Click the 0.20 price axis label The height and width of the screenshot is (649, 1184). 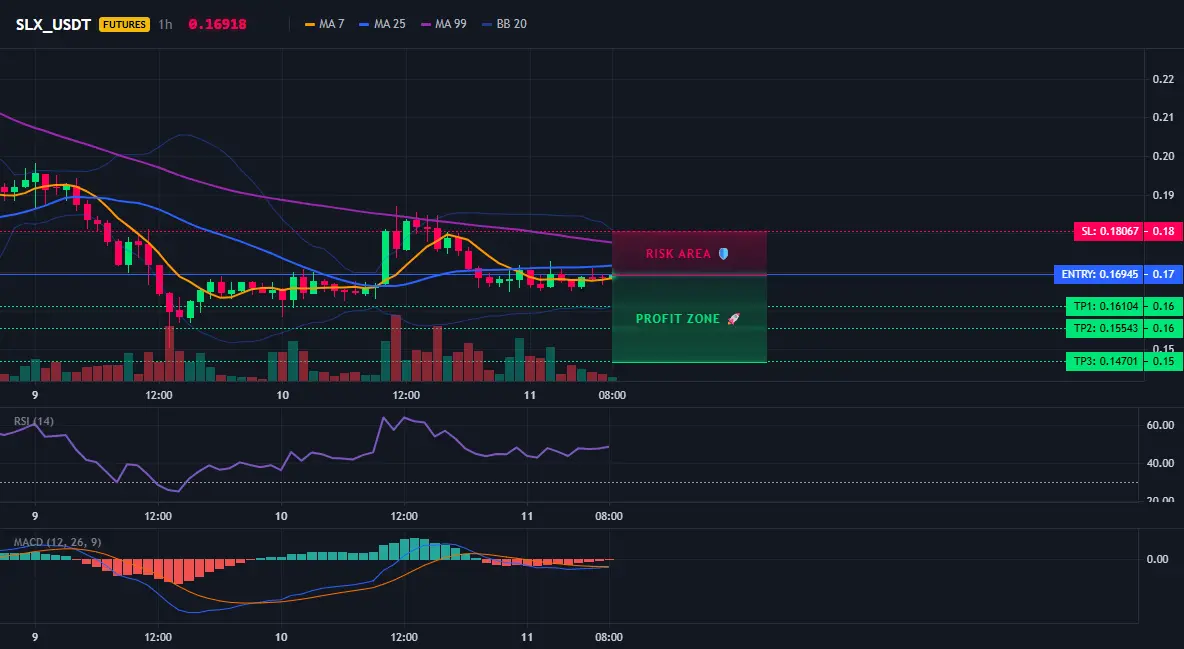tap(1164, 156)
